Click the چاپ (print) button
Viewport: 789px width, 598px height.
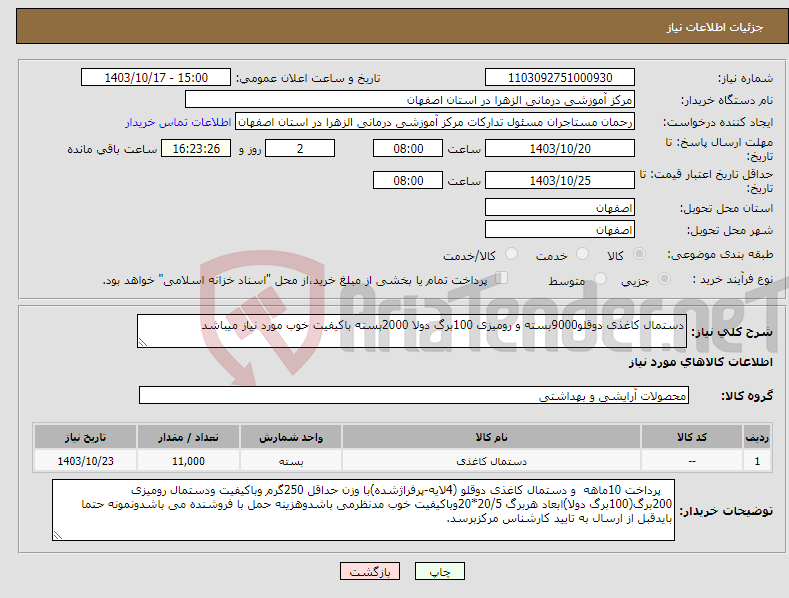pyautogui.click(x=439, y=571)
